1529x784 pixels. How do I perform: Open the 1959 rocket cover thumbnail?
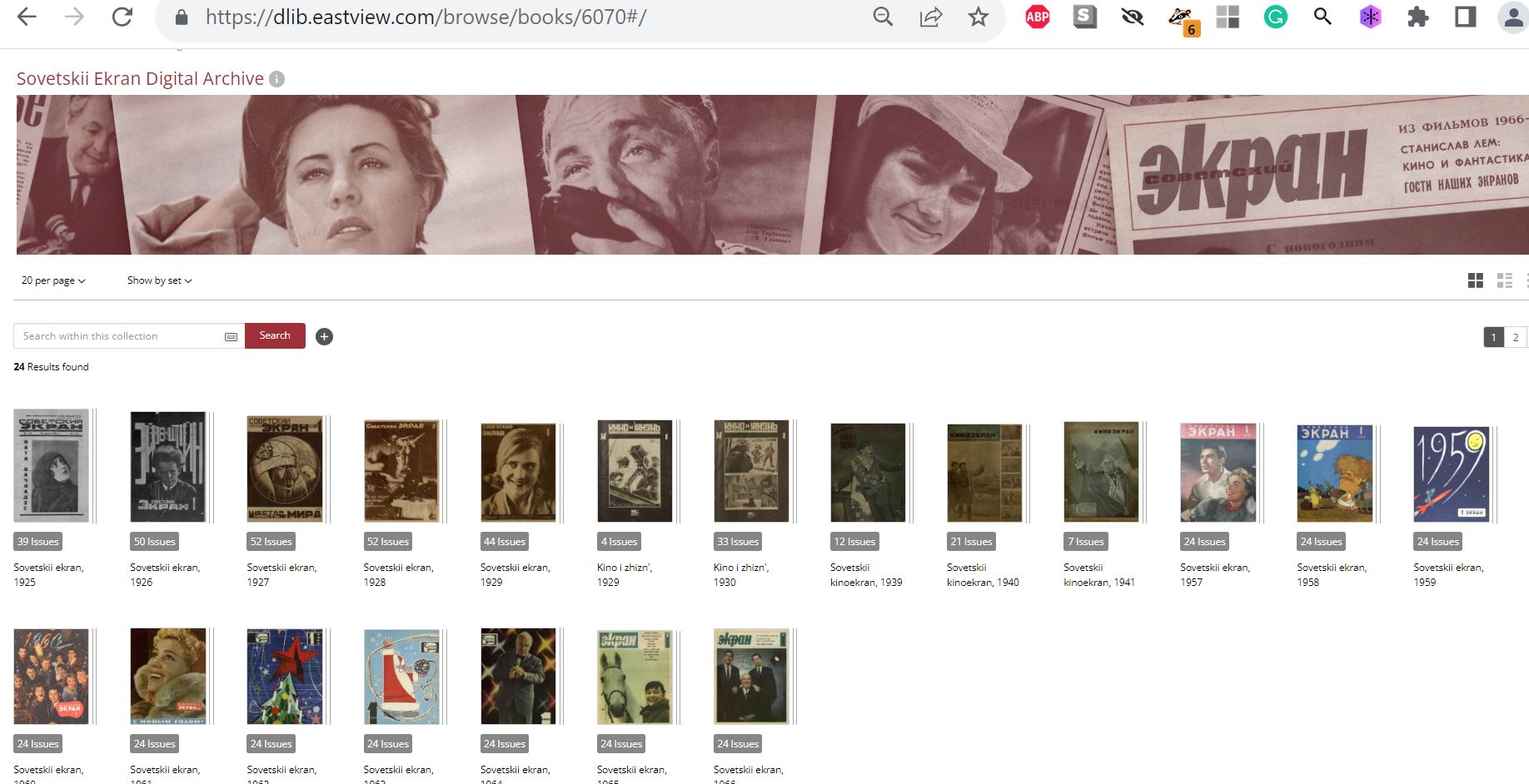[x=1451, y=474]
